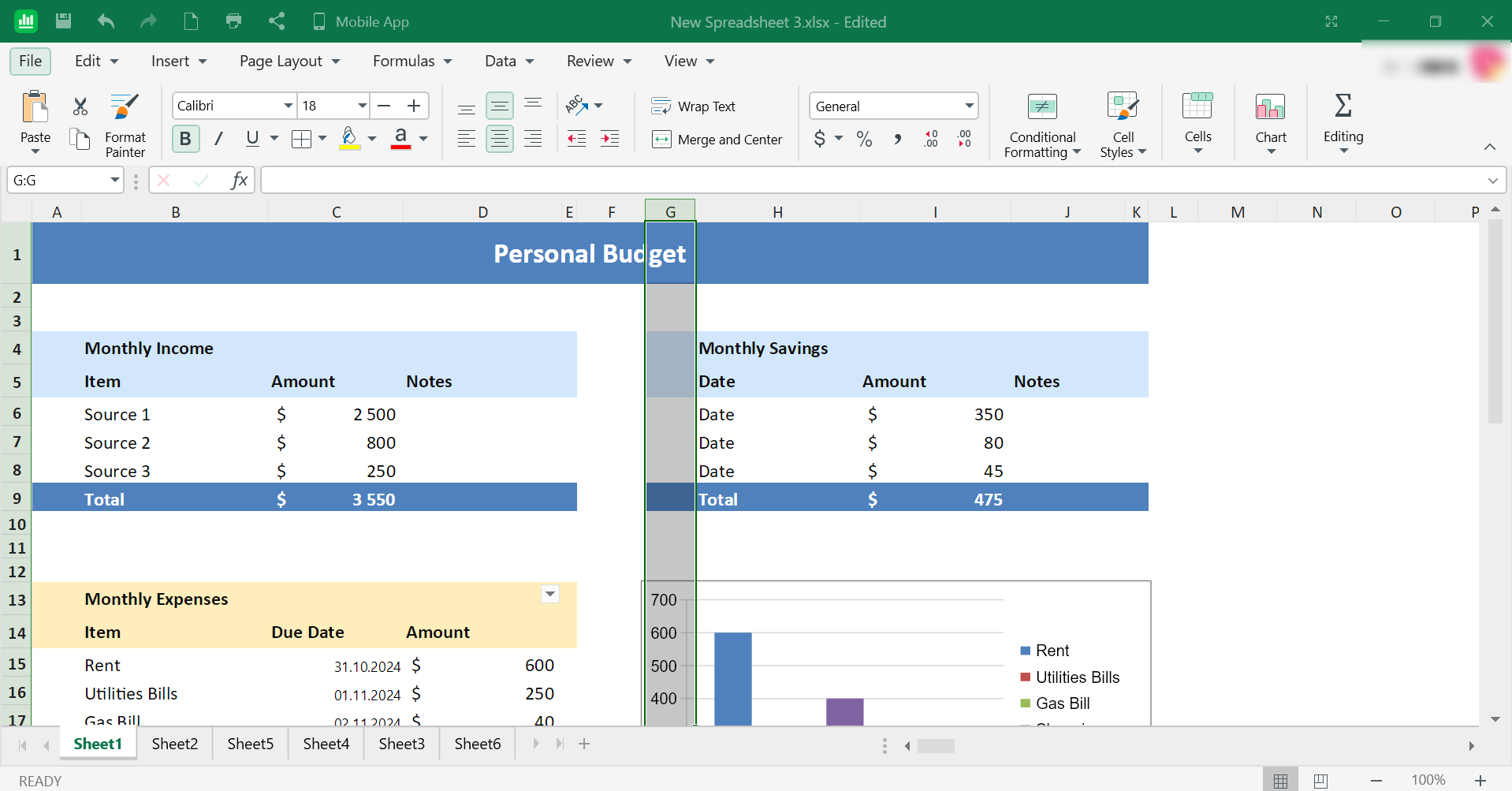This screenshot has width=1512, height=791.
Task: Open the fill color dropdown arrow
Action: pos(372,139)
